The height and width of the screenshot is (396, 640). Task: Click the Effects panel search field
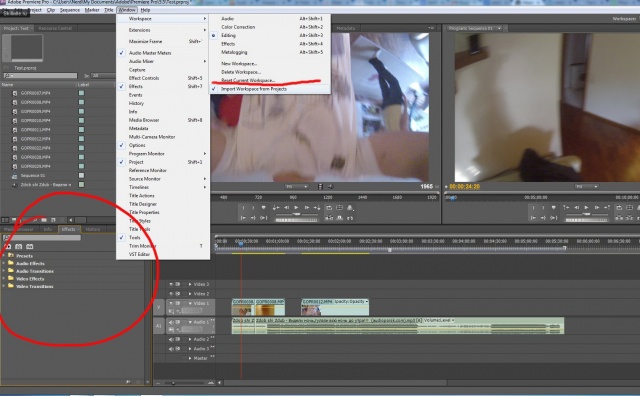42,238
